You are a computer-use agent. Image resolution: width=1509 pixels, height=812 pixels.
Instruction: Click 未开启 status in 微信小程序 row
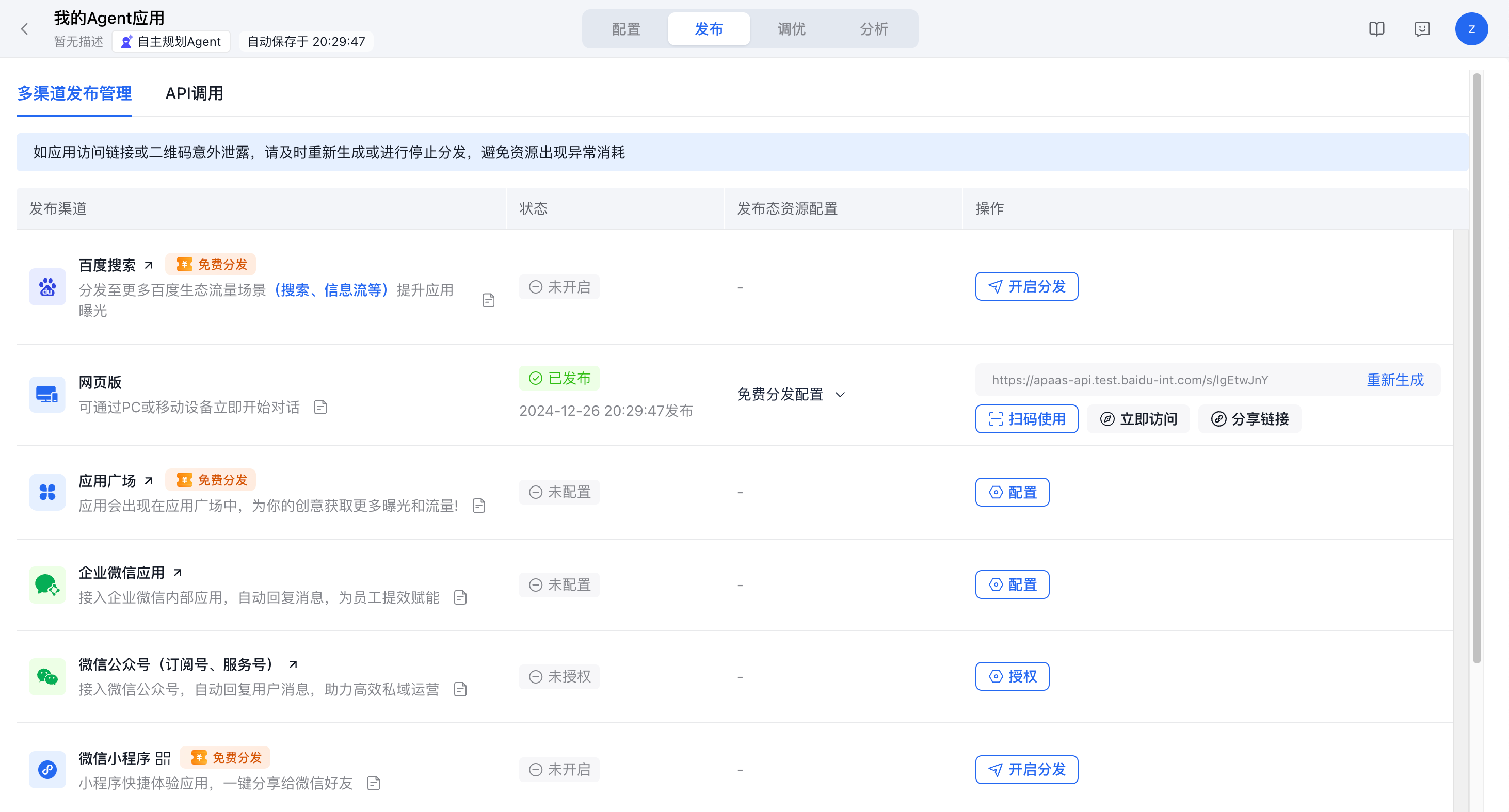(x=559, y=770)
